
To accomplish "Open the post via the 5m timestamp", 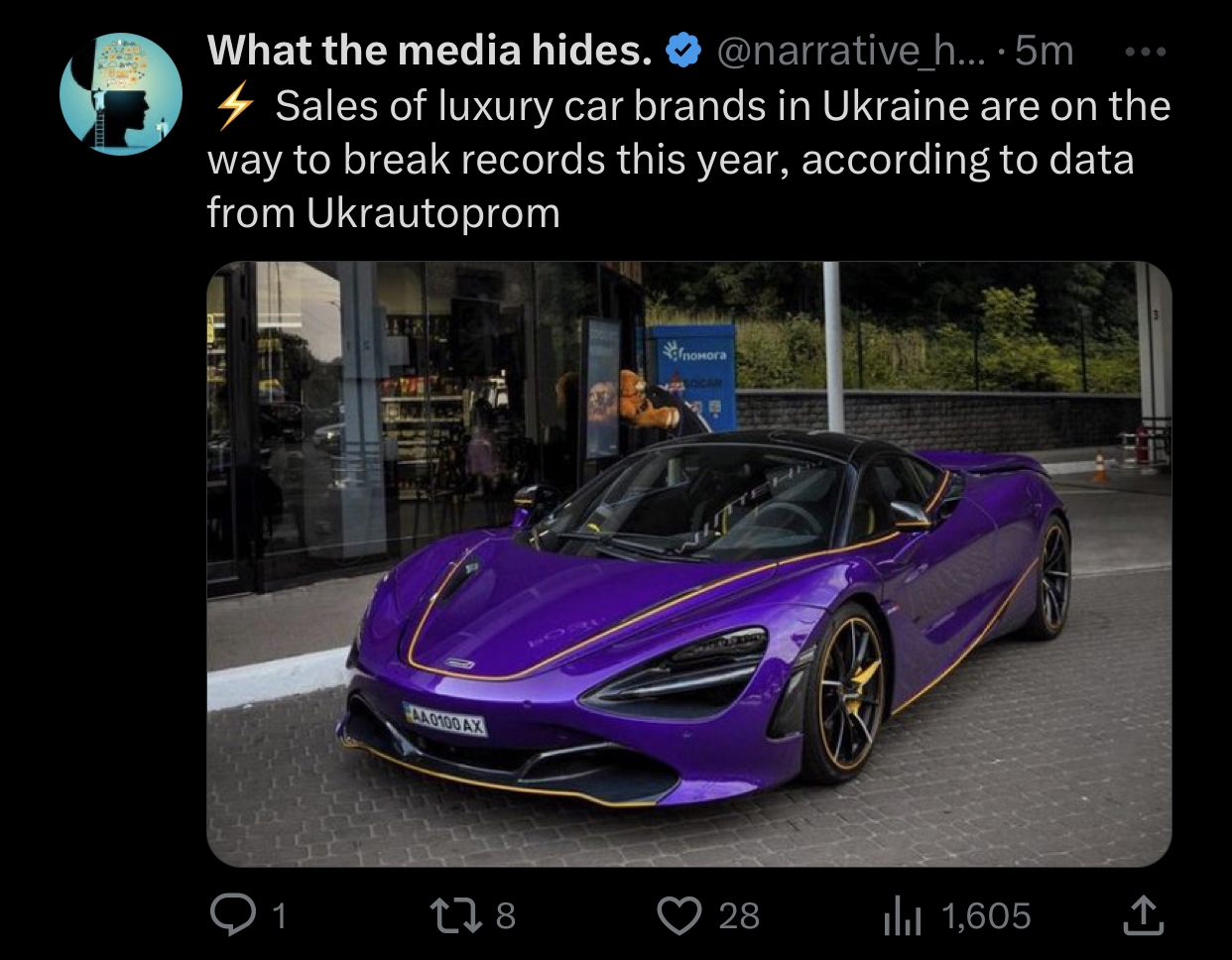I will 1045,51.
